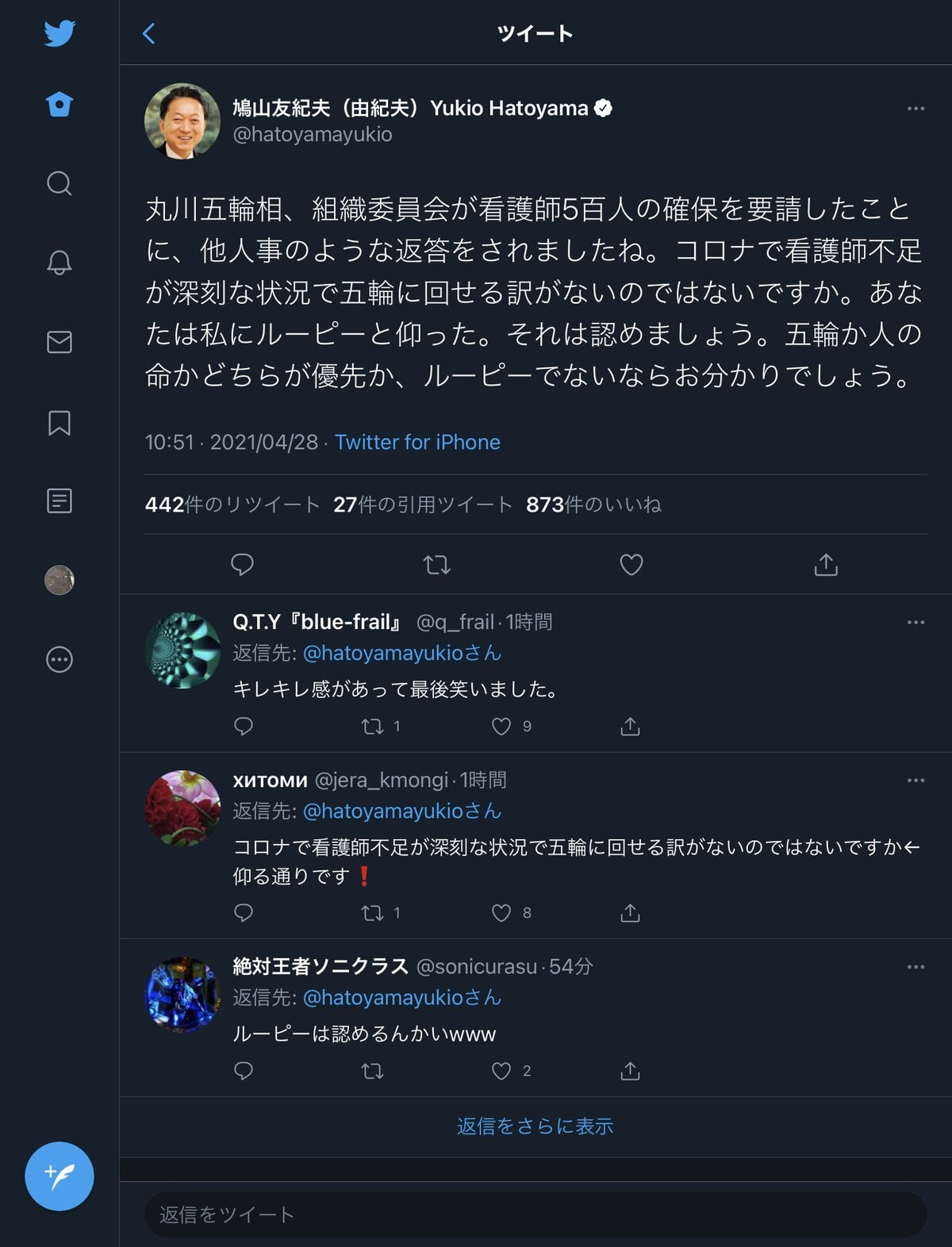Open the Home icon in sidebar

(59, 105)
